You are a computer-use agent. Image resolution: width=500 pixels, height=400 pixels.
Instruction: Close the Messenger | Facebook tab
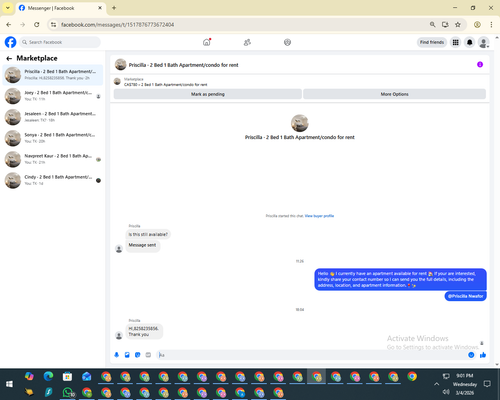click(x=100, y=8)
